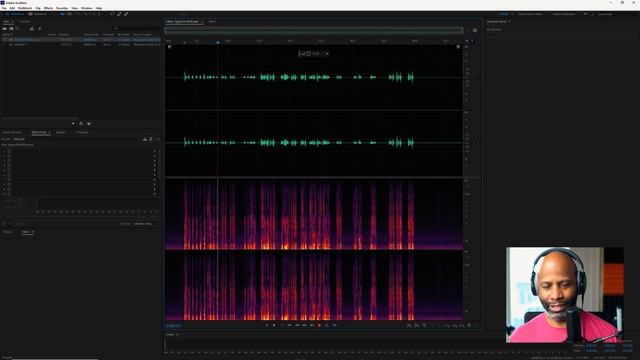Switch to the Media Browser tab

[x=12, y=132]
